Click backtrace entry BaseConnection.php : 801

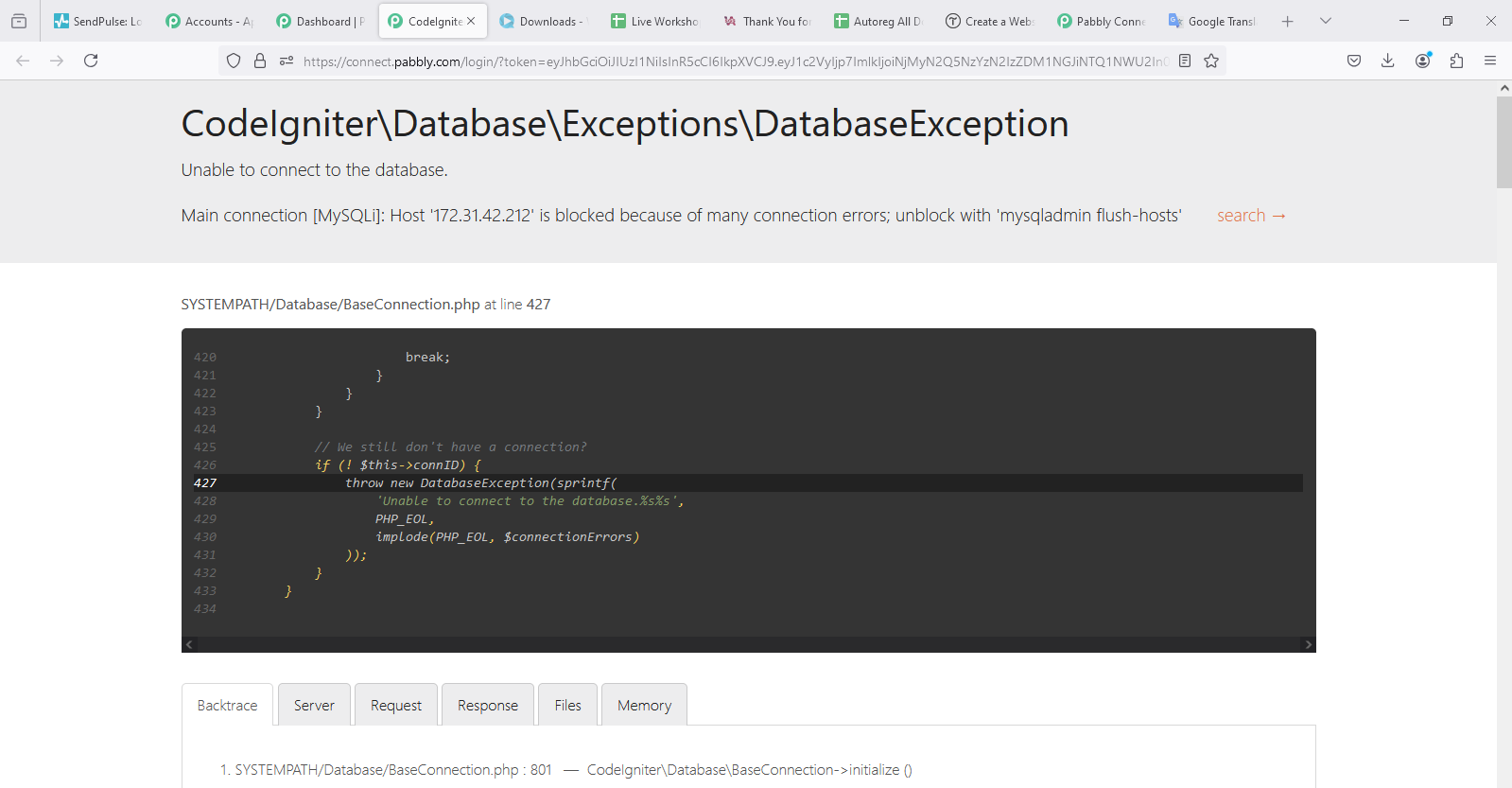tap(566, 770)
